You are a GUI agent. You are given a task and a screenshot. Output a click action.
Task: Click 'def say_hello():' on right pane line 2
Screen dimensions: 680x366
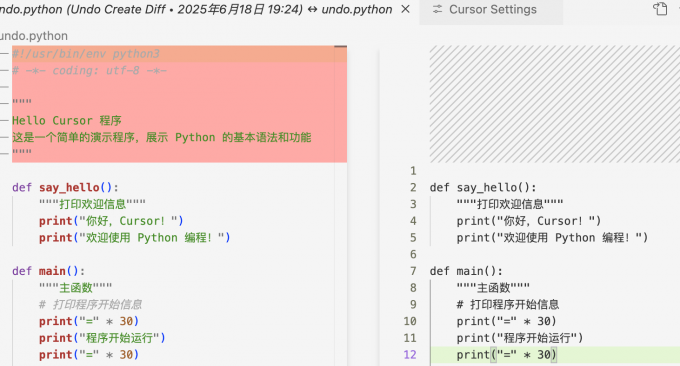tap(483, 187)
